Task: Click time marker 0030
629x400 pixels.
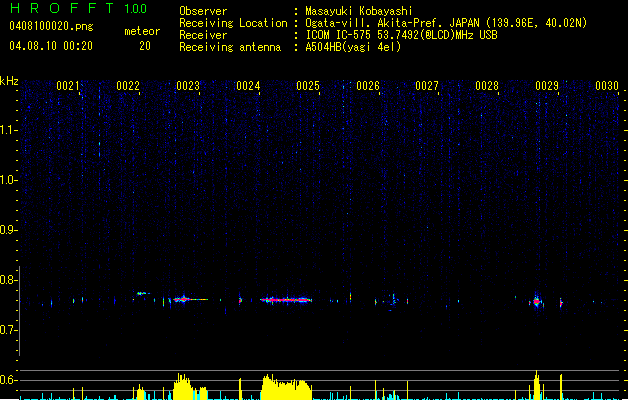Action: (607, 86)
